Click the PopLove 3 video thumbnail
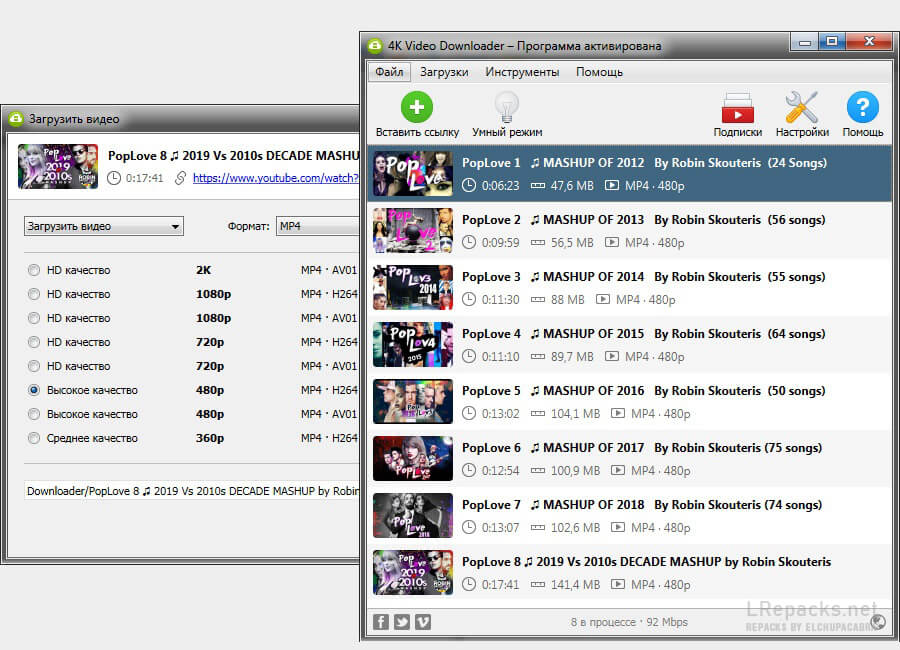The height and width of the screenshot is (650, 900). click(413, 287)
